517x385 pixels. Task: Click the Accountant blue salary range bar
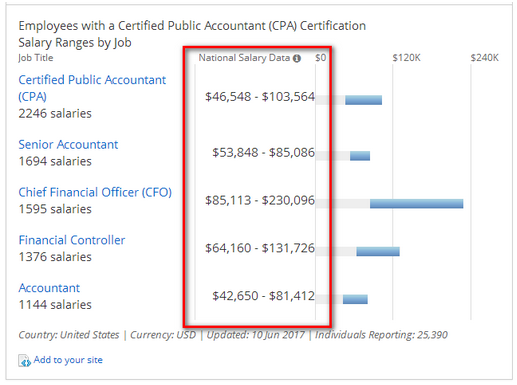tap(355, 299)
